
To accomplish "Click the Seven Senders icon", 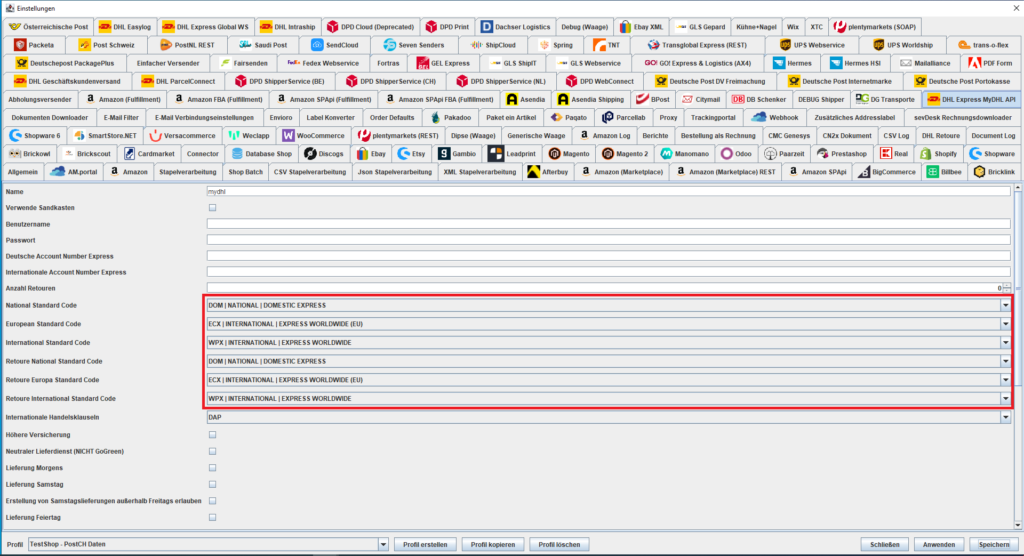I will 389,45.
